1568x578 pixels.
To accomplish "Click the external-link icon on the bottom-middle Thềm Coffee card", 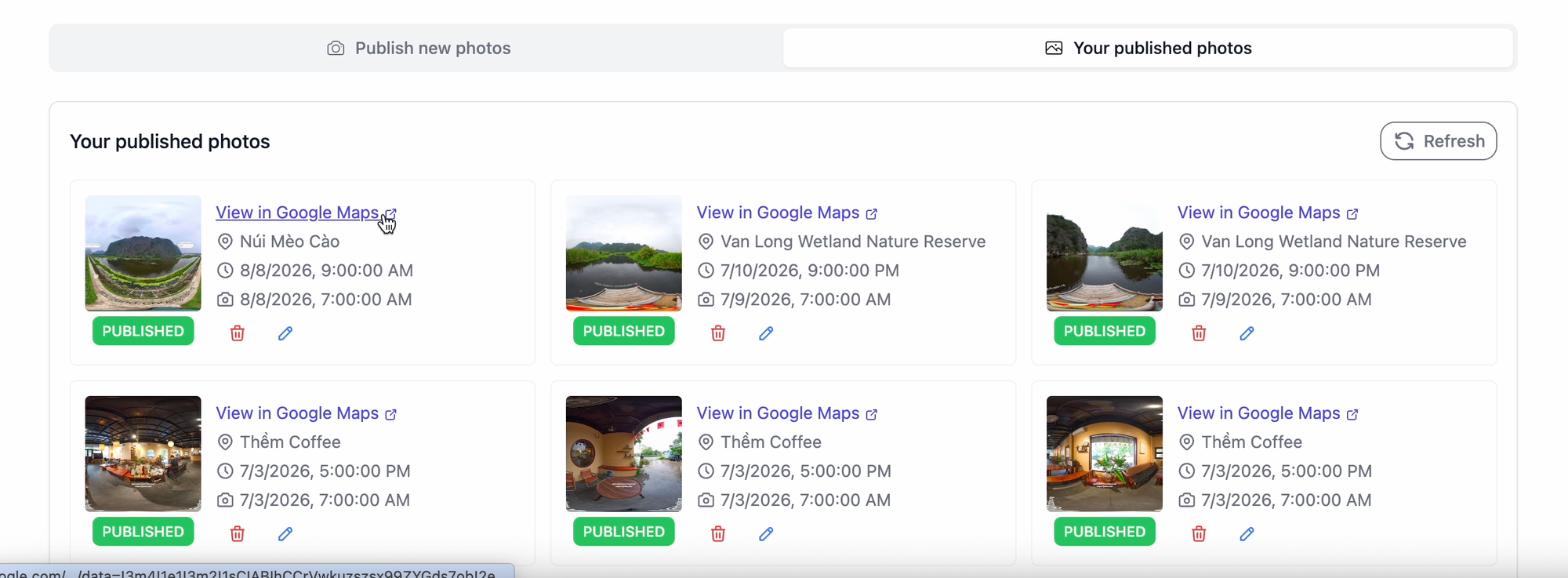I will pos(871,415).
